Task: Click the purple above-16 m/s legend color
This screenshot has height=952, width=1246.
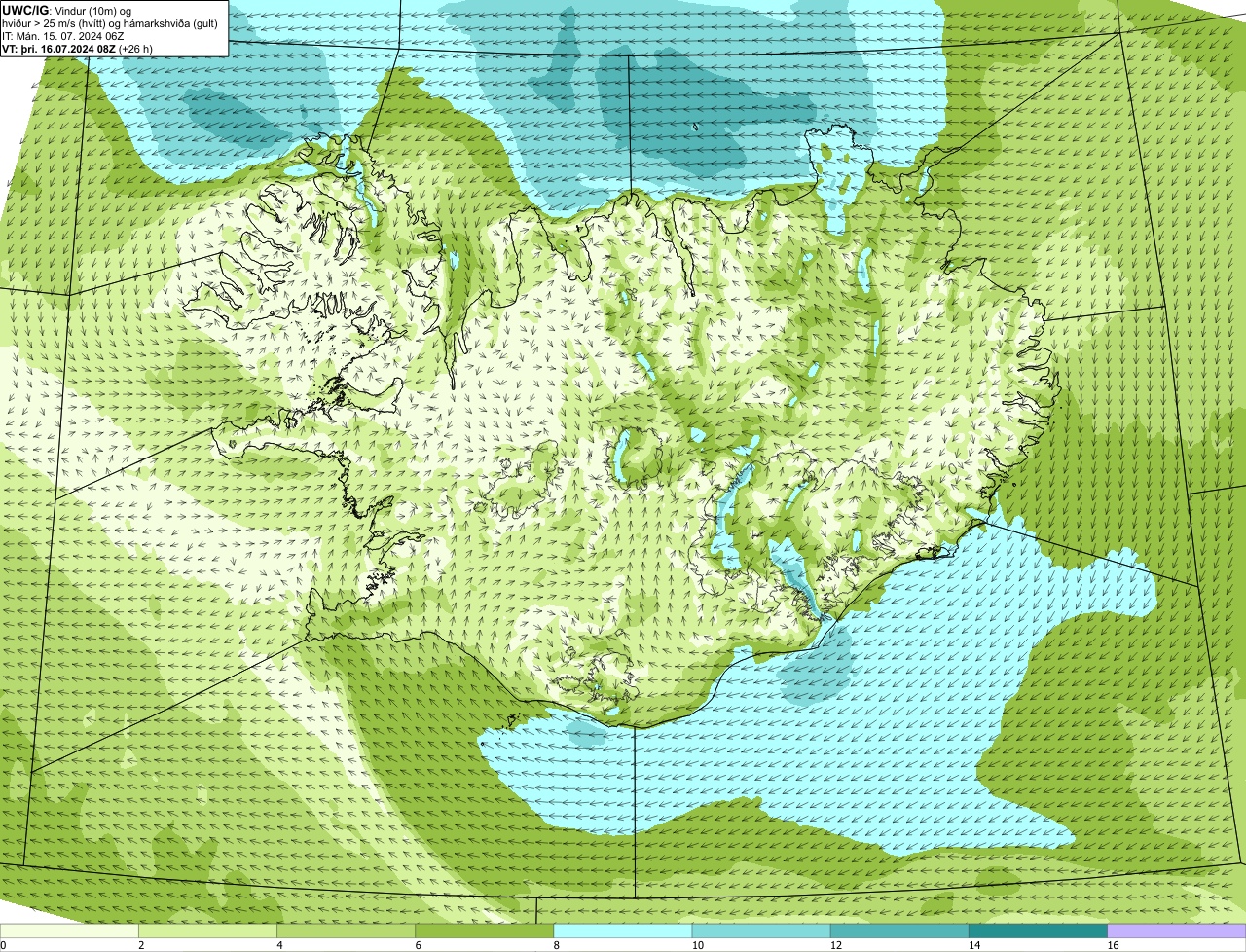Action: pyautogui.click(x=1177, y=932)
